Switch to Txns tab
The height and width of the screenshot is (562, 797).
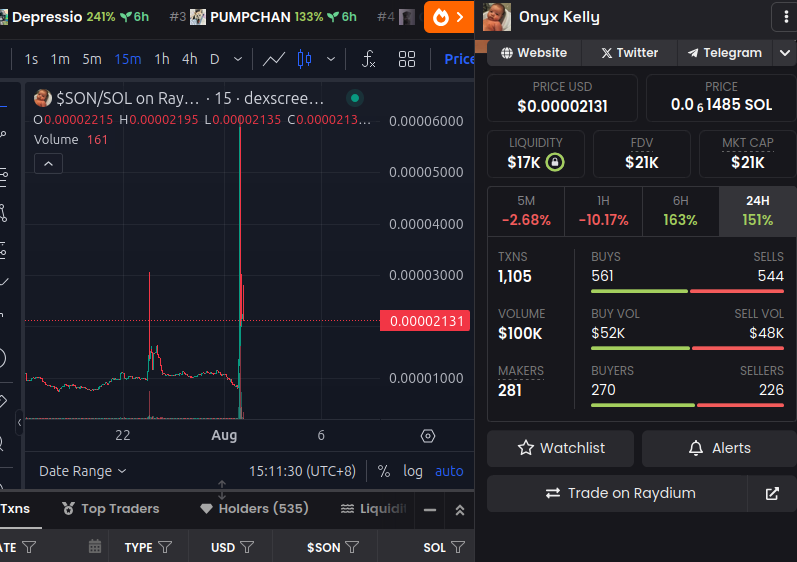click(15, 509)
